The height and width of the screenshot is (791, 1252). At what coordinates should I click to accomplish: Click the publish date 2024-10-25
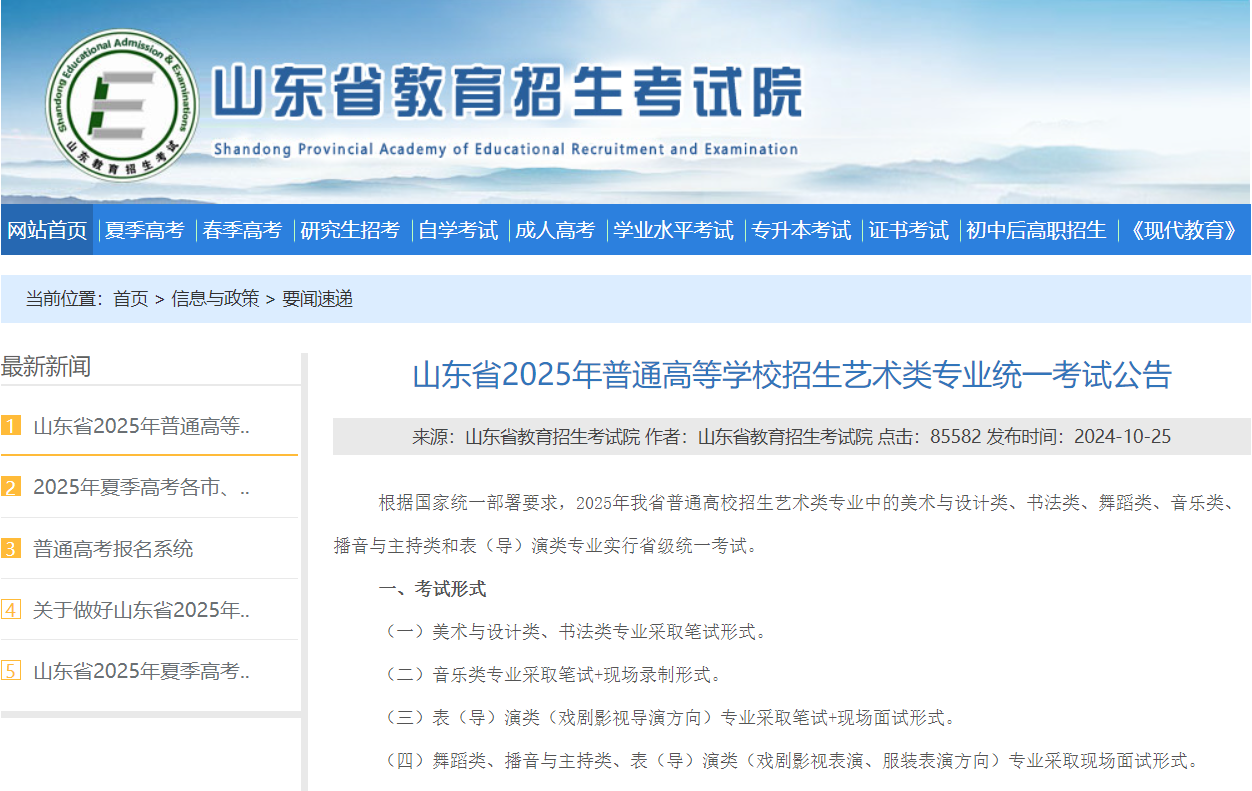pos(1122,437)
